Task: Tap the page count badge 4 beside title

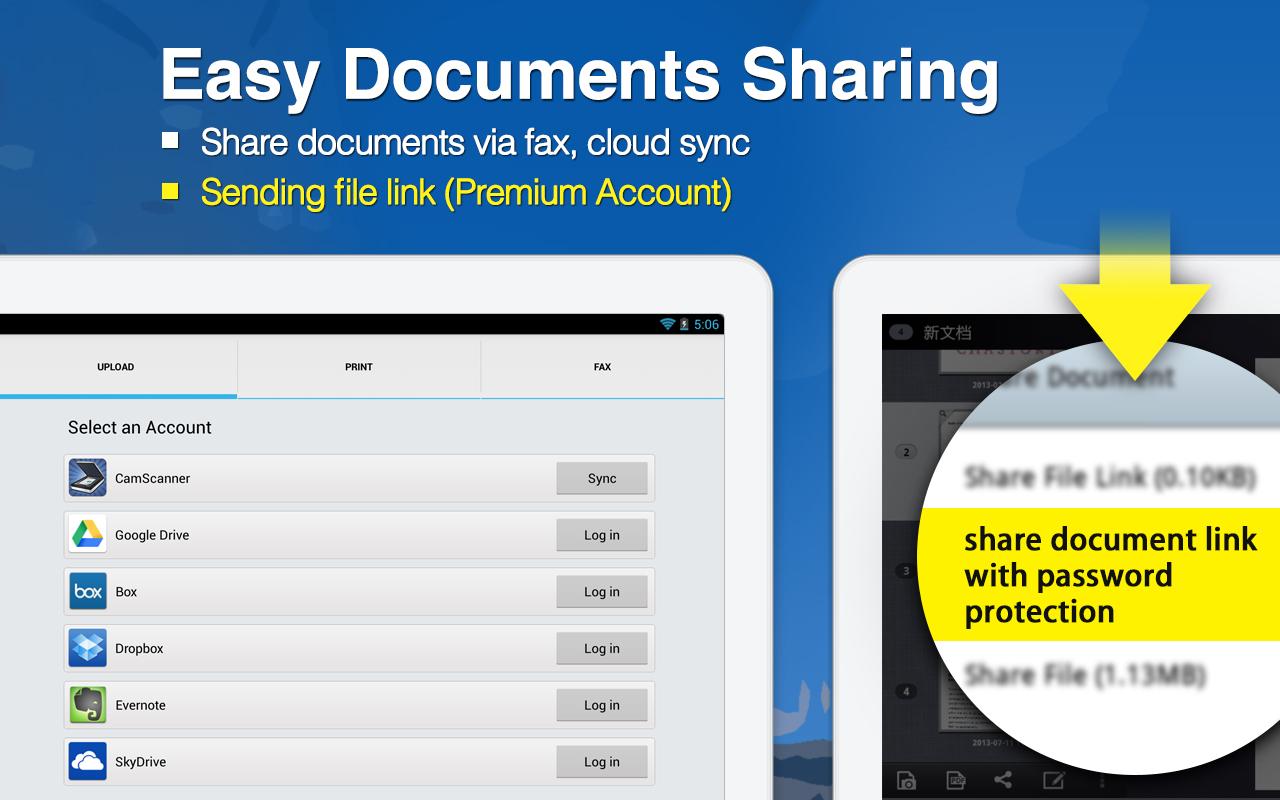Action: (901, 332)
